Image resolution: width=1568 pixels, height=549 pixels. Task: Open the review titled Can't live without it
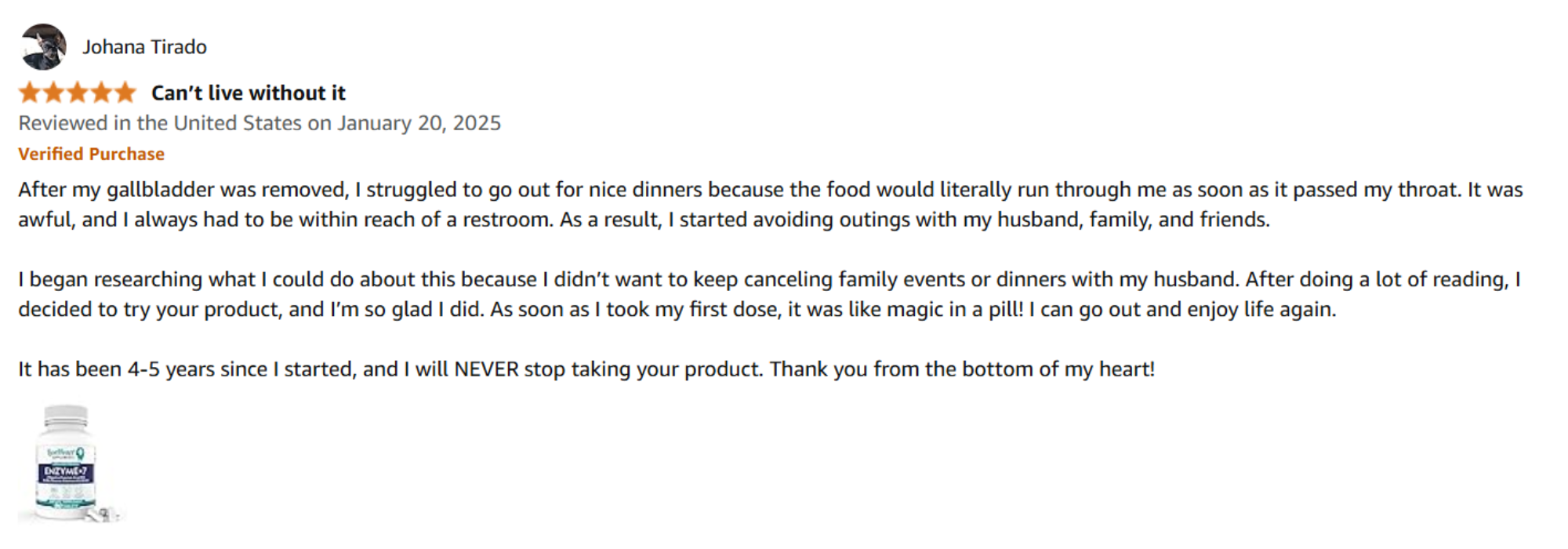coord(249,93)
